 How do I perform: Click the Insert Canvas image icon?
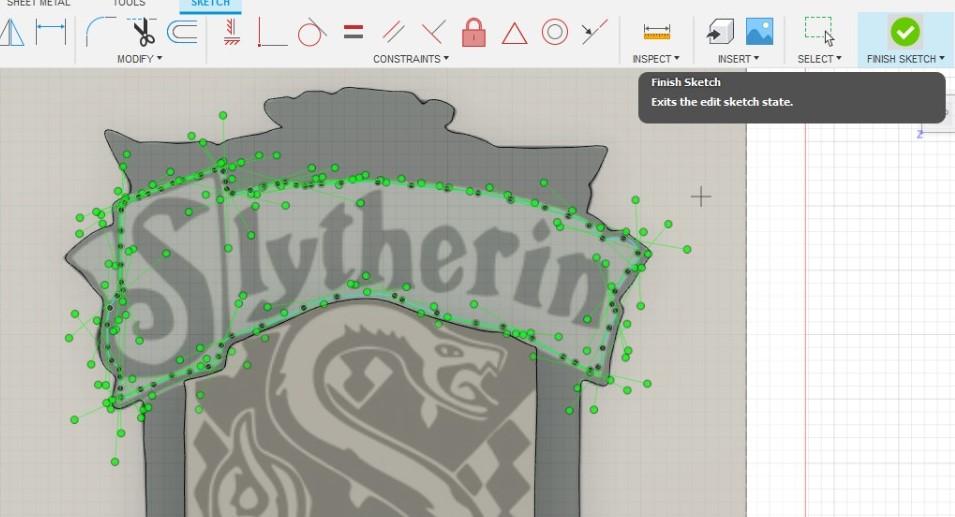pos(759,32)
